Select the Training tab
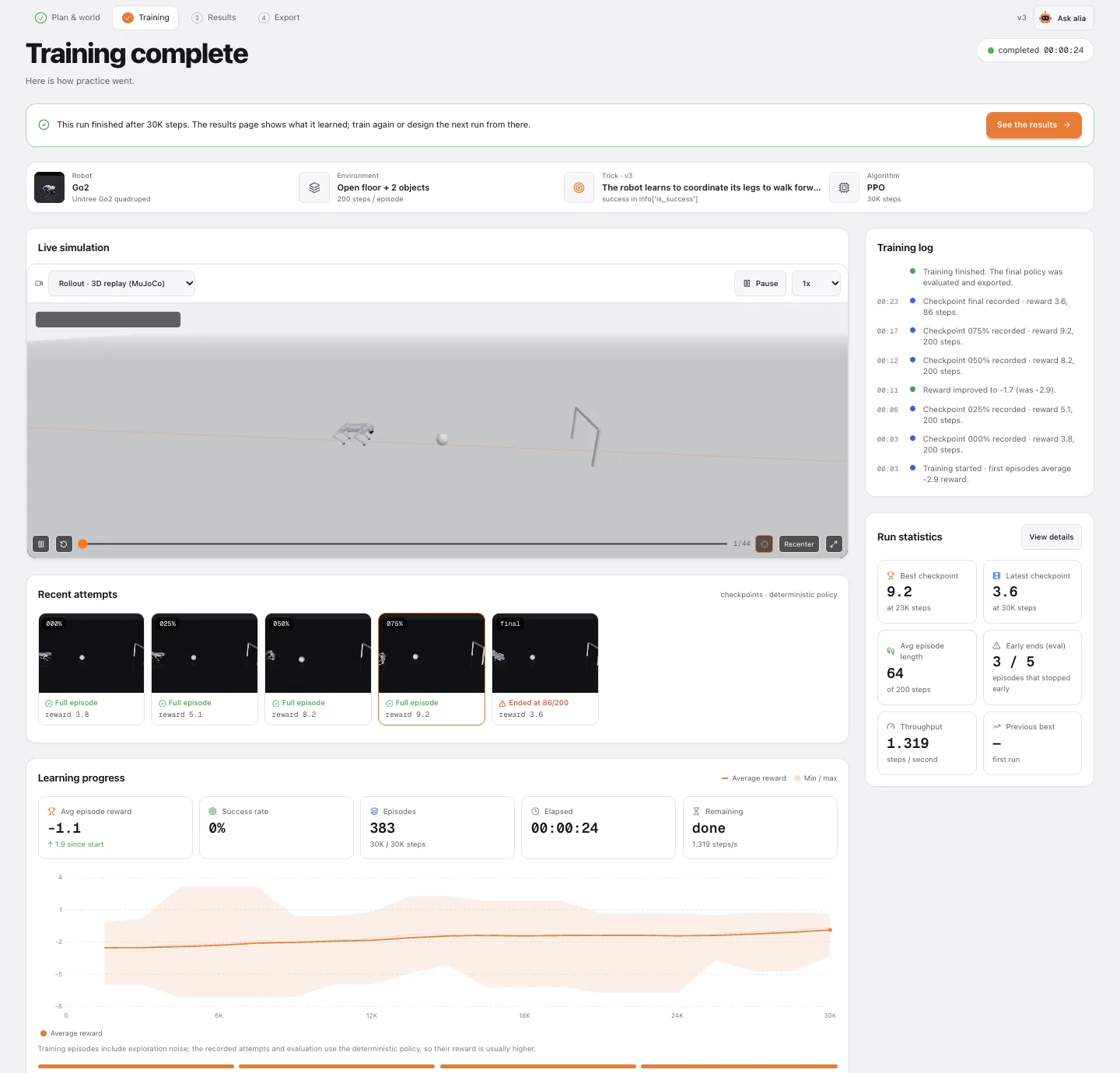This screenshot has width=1120, height=1073. [145, 18]
